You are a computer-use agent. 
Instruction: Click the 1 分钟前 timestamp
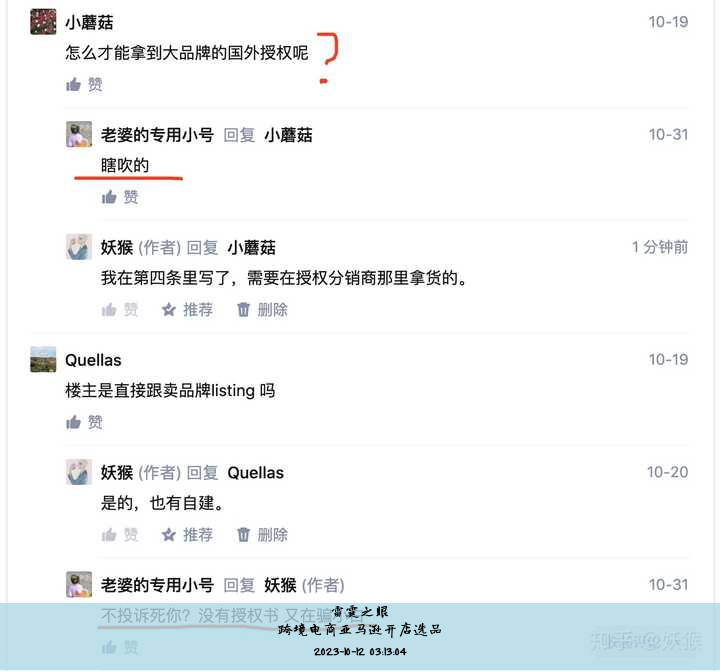[660, 247]
